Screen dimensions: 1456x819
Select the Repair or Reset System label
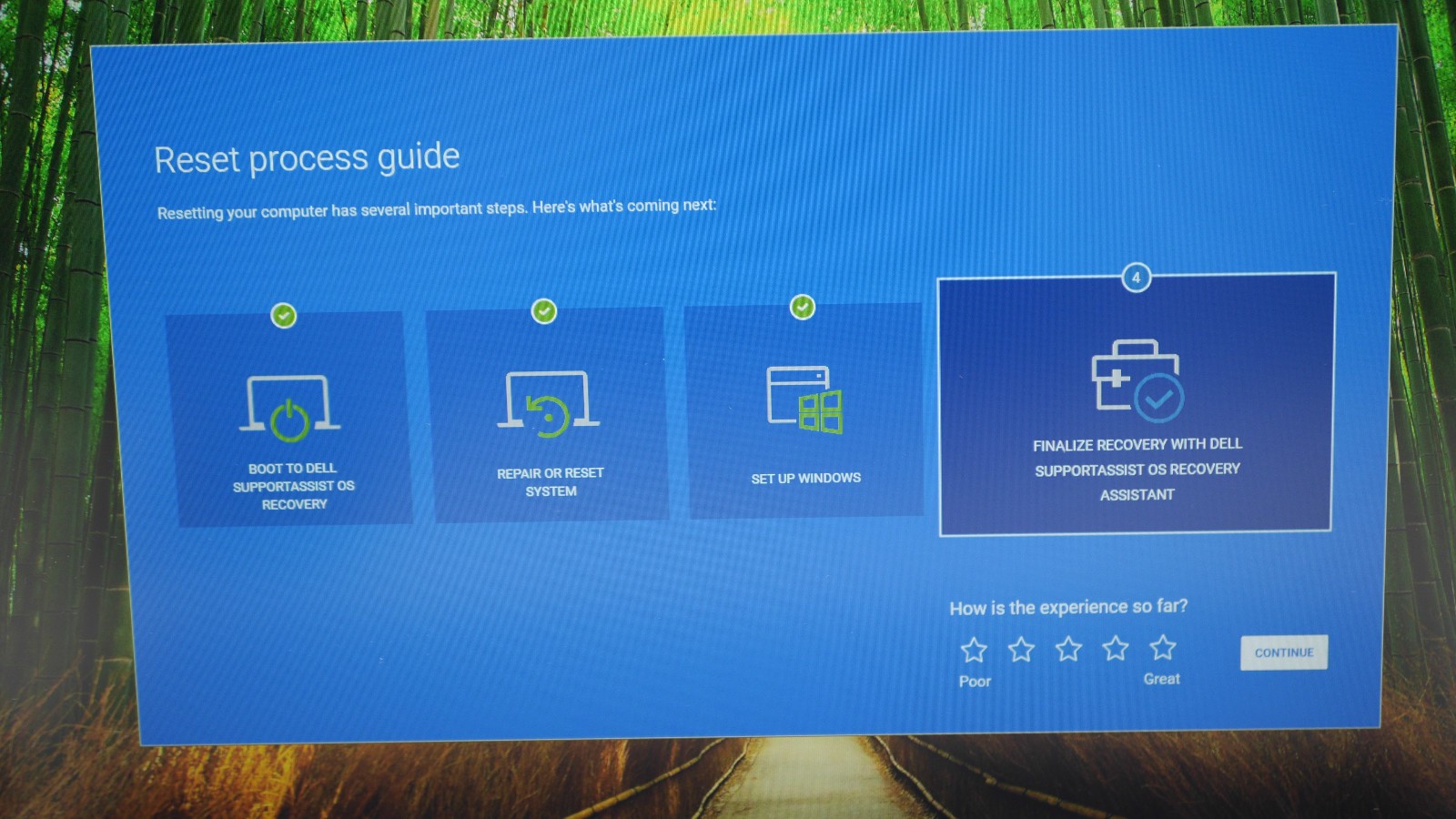click(551, 482)
